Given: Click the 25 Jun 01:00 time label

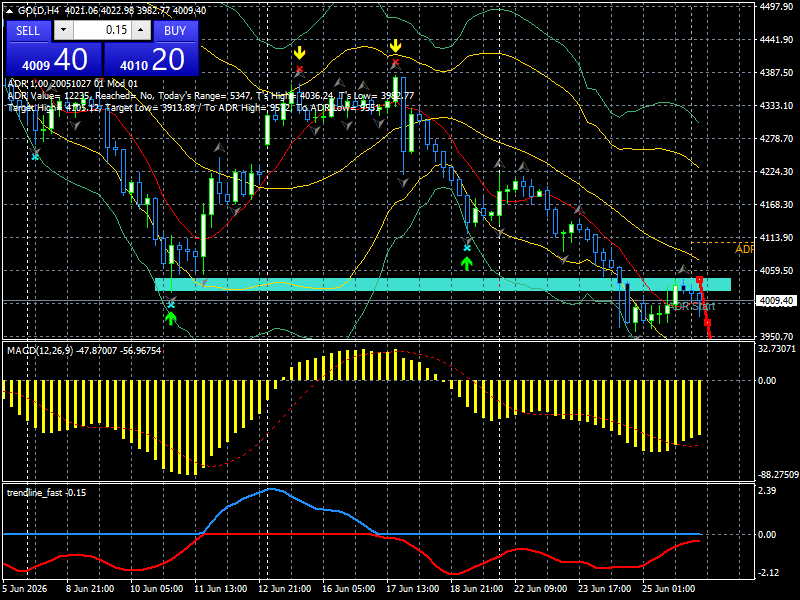Looking at the screenshot, I should pyautogui.click(x=668, y=589).
